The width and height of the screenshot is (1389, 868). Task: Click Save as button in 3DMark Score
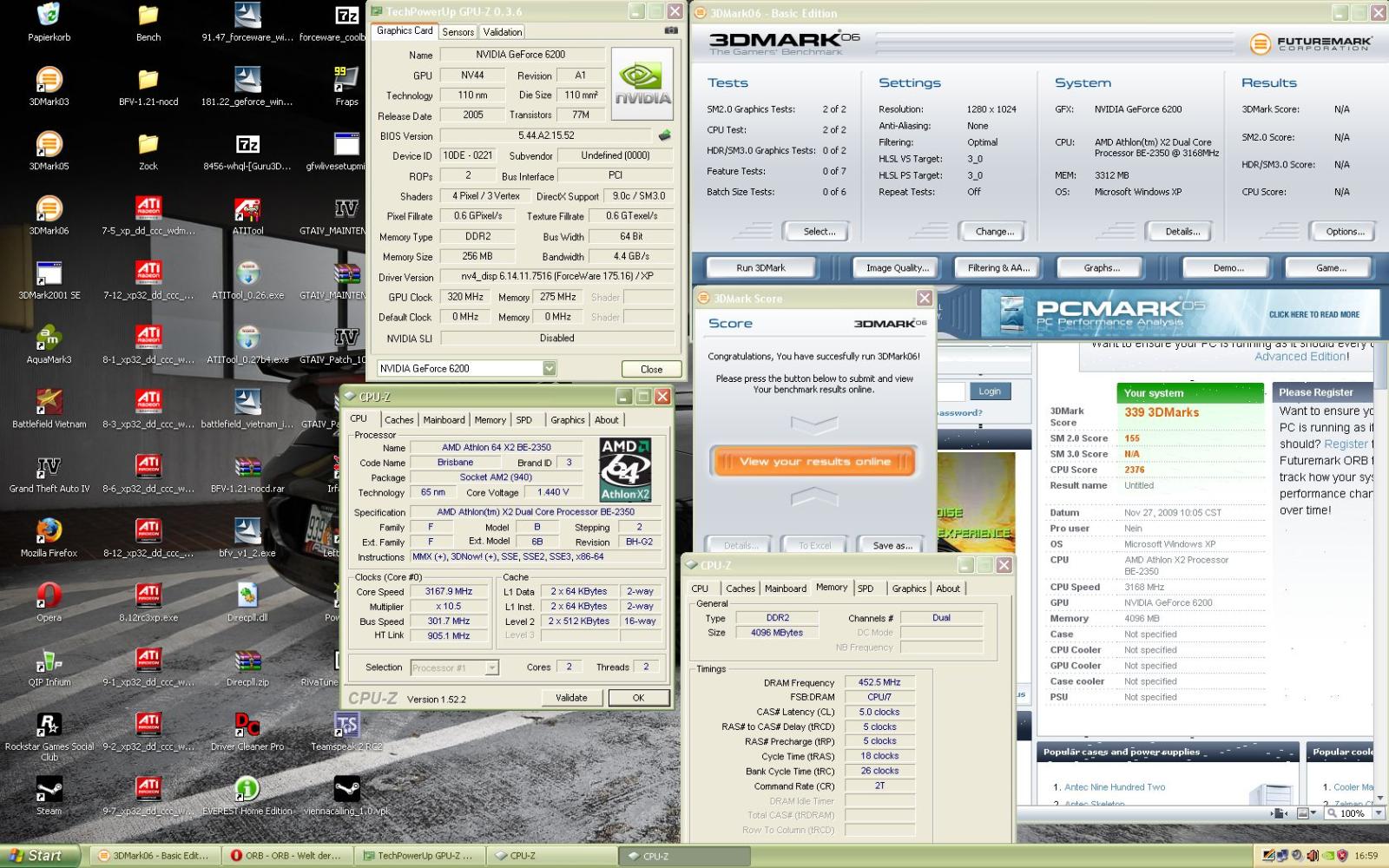point(892,545)
